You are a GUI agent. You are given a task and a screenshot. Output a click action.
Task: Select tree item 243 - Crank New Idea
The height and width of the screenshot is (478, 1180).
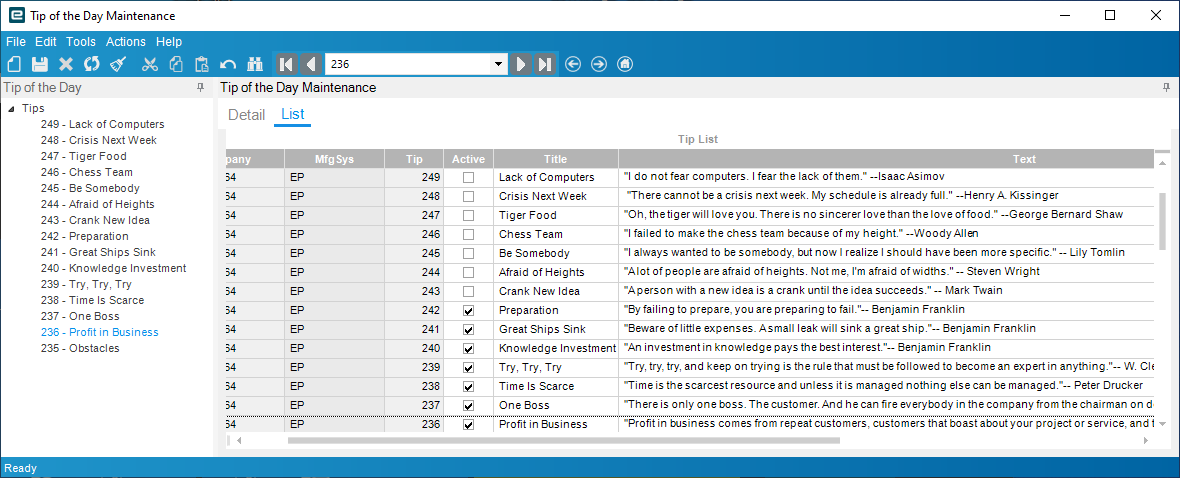point(95,220)
